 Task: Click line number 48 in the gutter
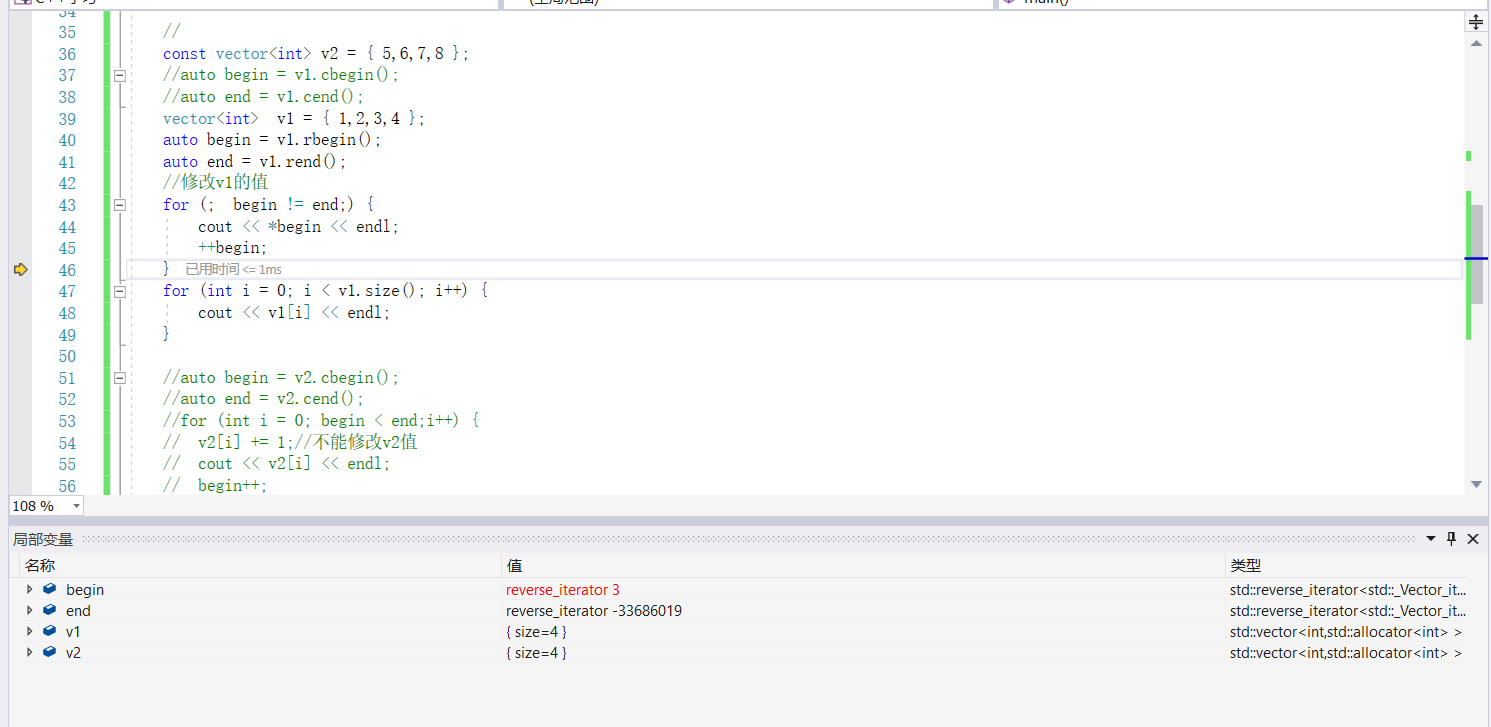(x=67, y=313)
